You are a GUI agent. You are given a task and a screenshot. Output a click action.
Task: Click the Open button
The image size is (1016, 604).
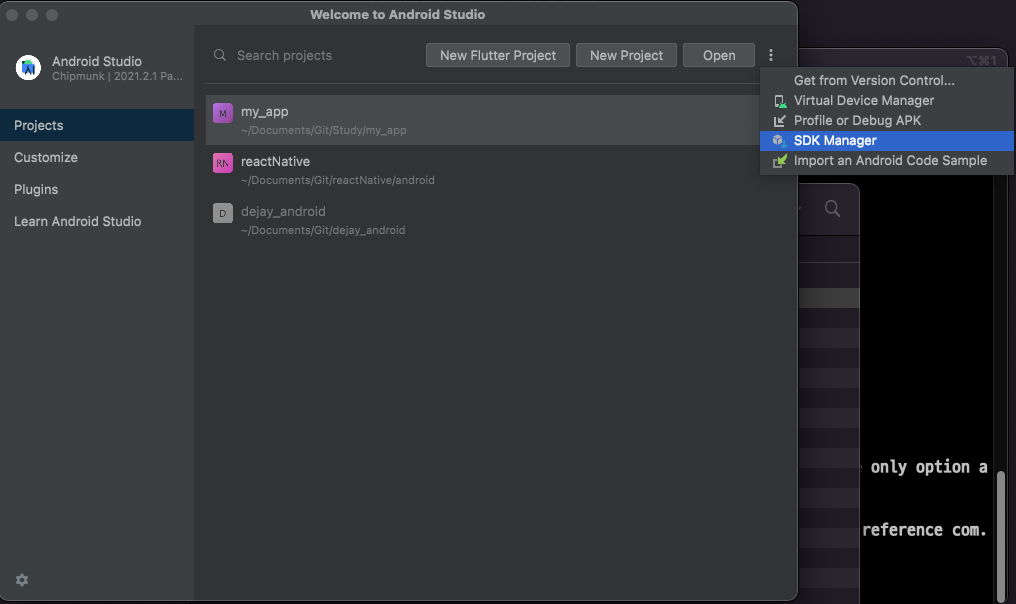(719, 55)
